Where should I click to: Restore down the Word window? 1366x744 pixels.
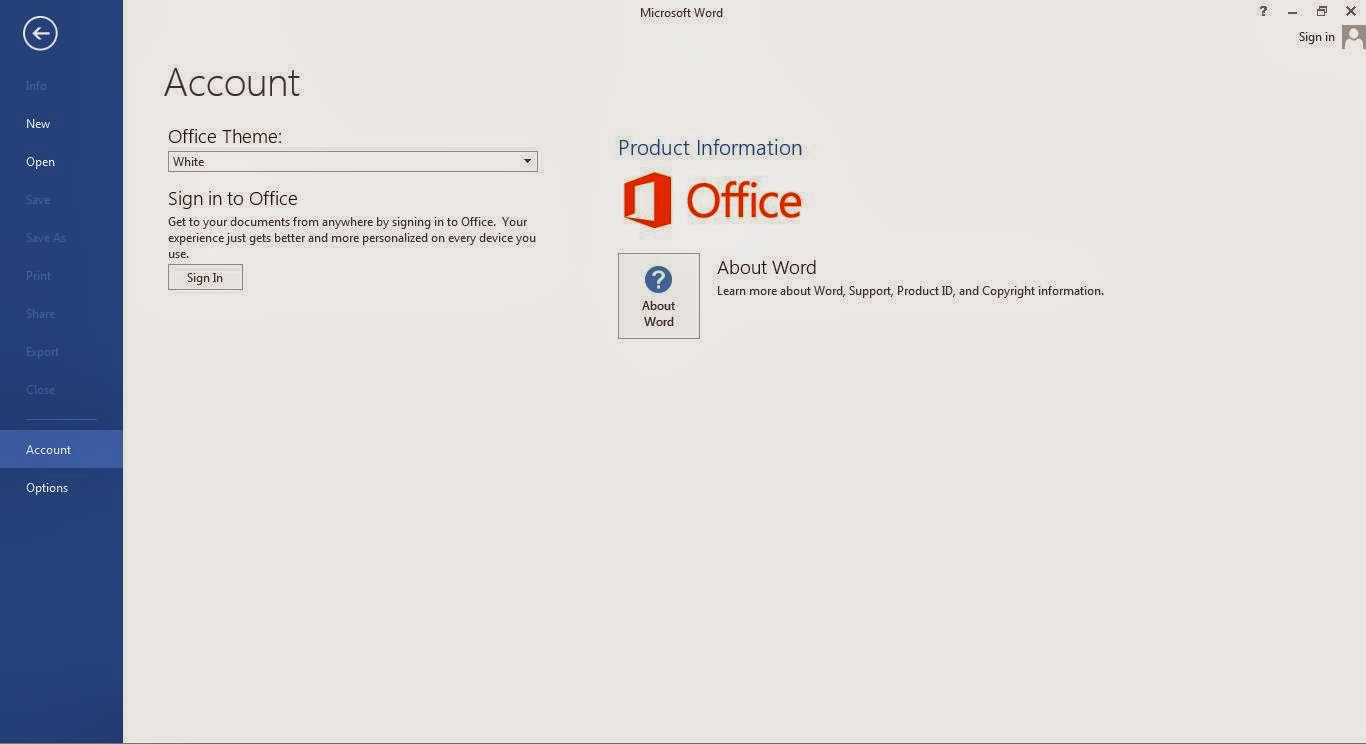click(1322, 12)
